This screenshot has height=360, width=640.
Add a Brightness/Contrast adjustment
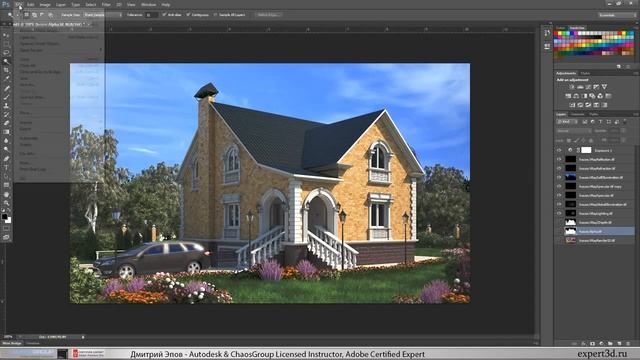coord(572,87)
